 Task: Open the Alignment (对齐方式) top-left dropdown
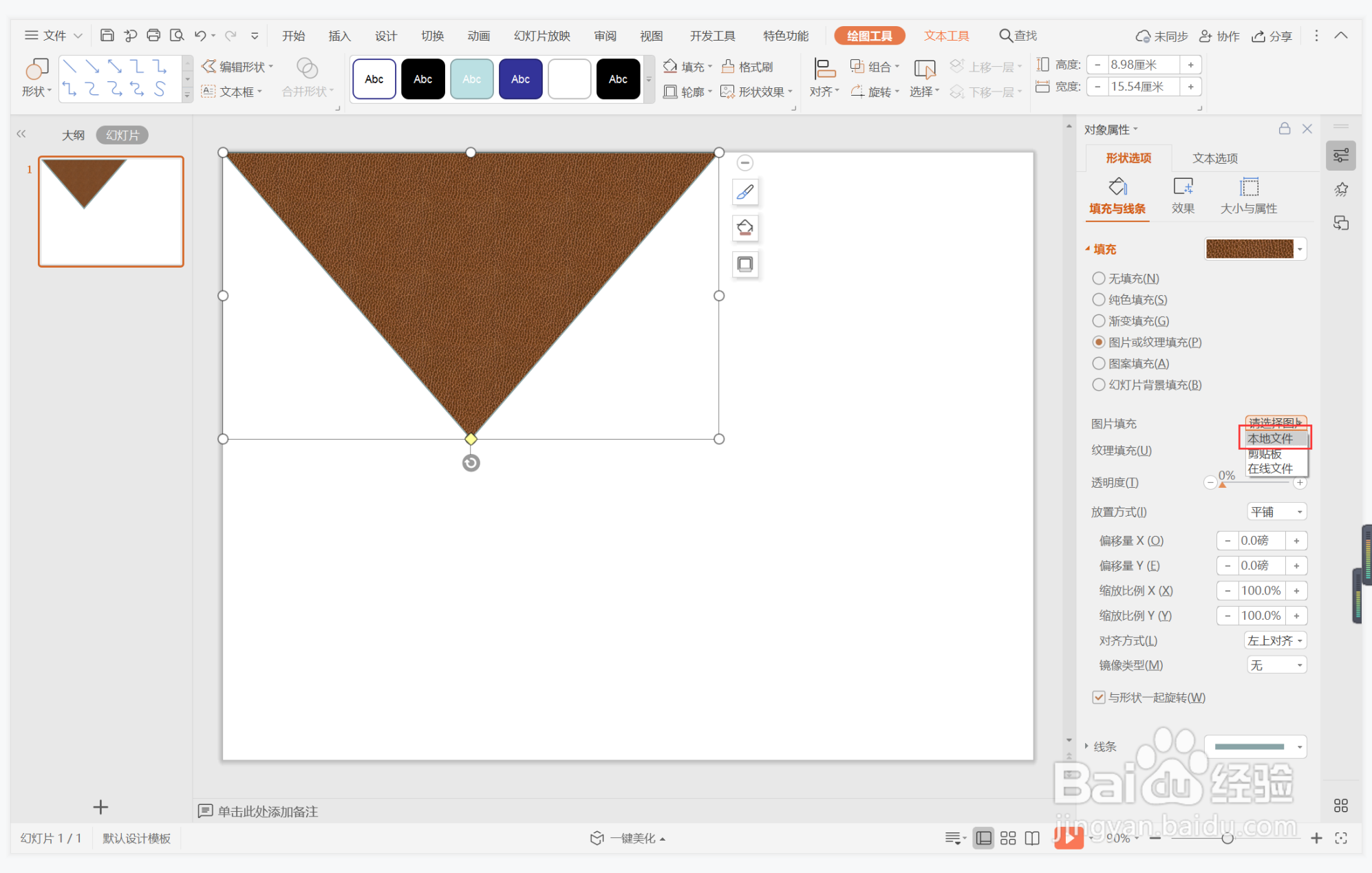pos(1275,640)
